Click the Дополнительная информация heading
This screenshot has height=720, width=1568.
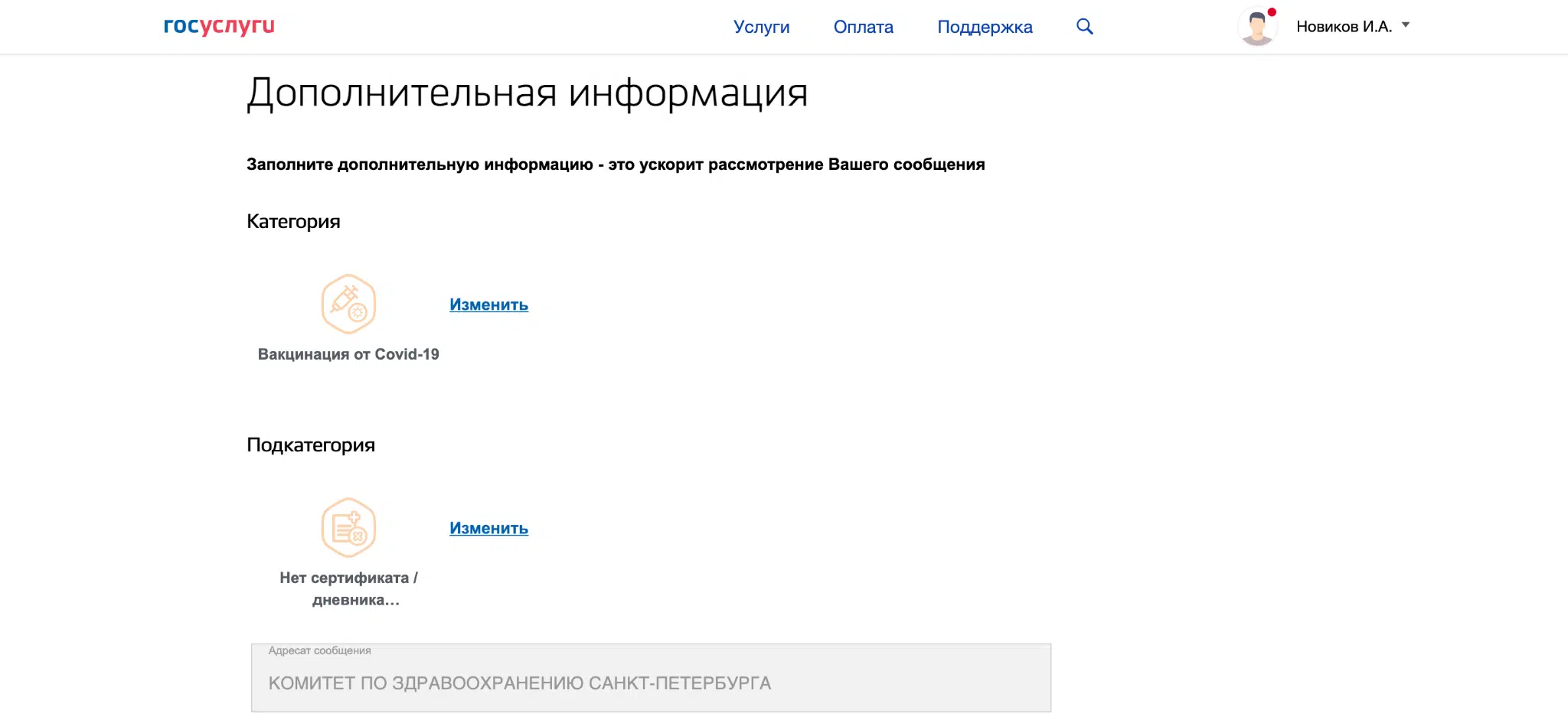pyautogui.click(x=527, y=93)
